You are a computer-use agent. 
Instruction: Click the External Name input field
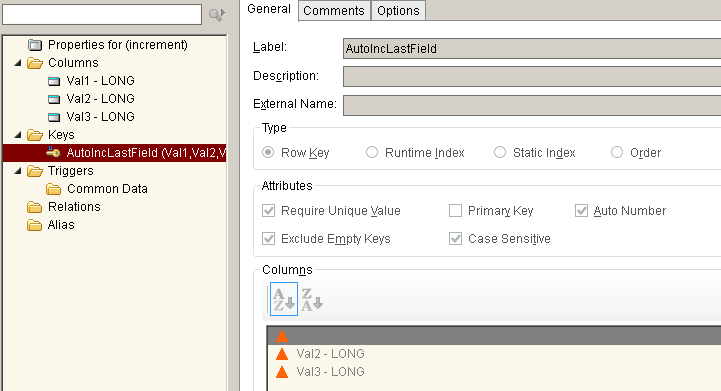tap(532, 105)
